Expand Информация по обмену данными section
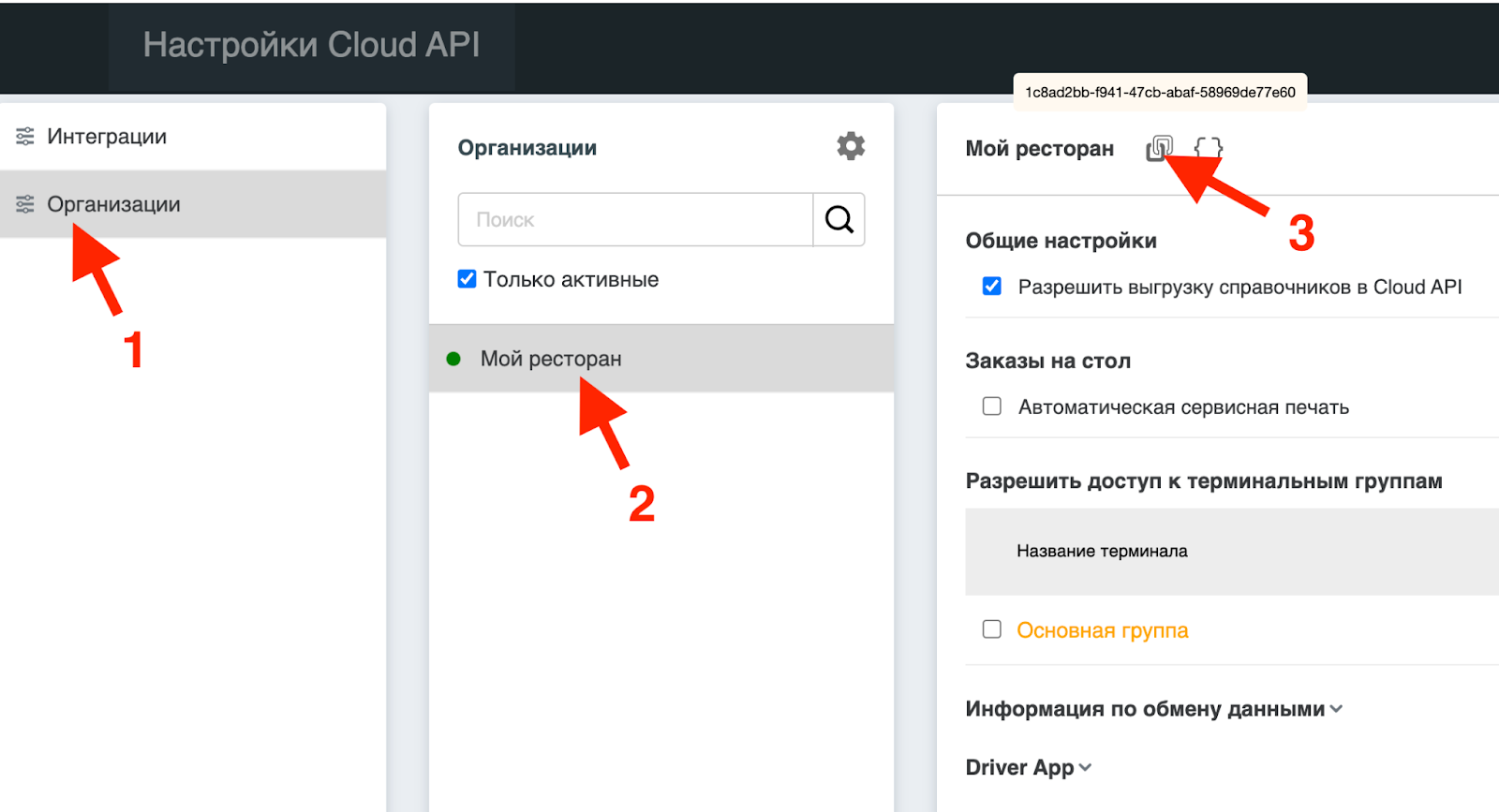 1154,709
